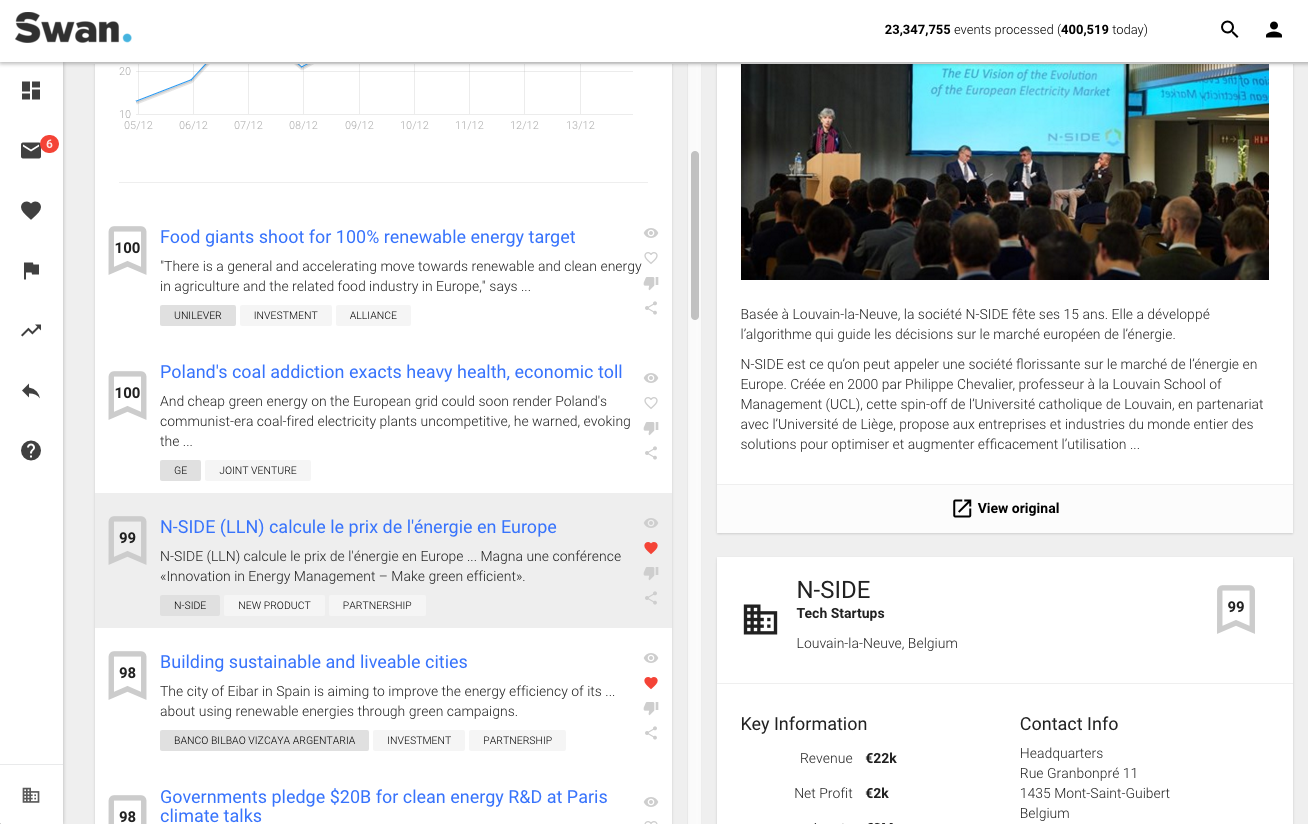Click the N-SIDE company name heading
Screen dimensions: 1308x824
coord(834,590)
